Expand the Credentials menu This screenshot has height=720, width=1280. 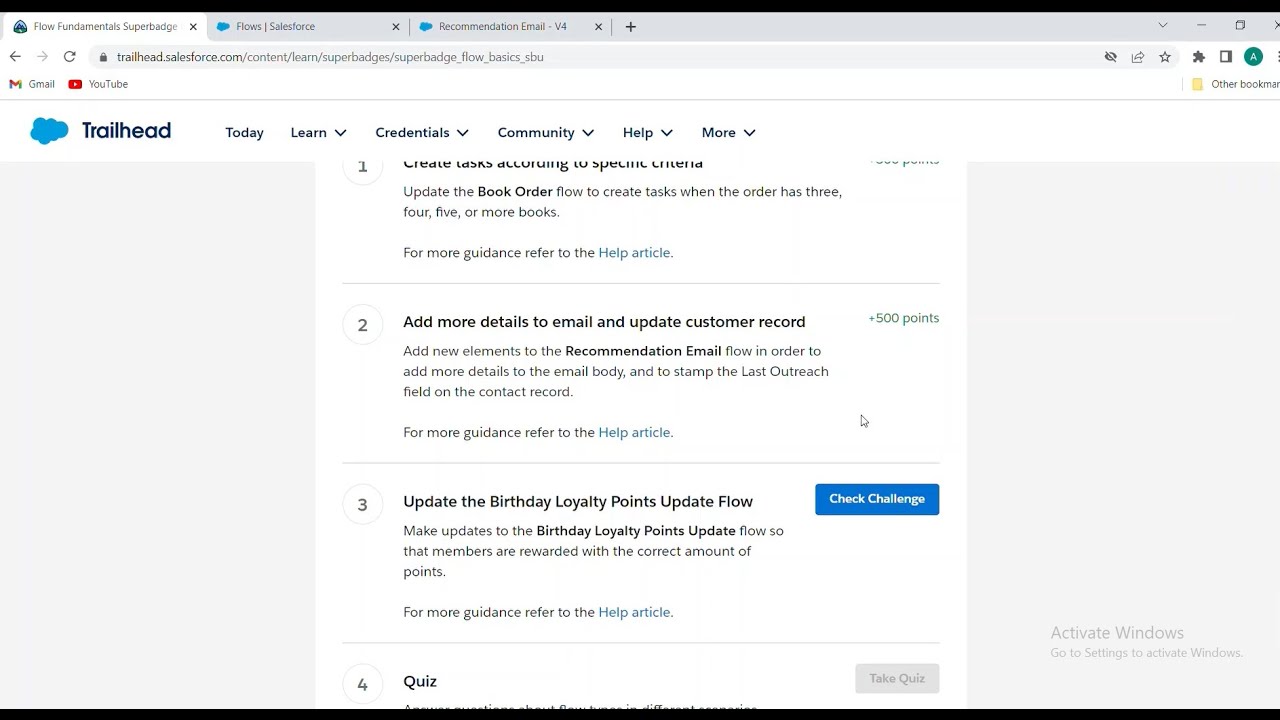click(x=422, y=132)
